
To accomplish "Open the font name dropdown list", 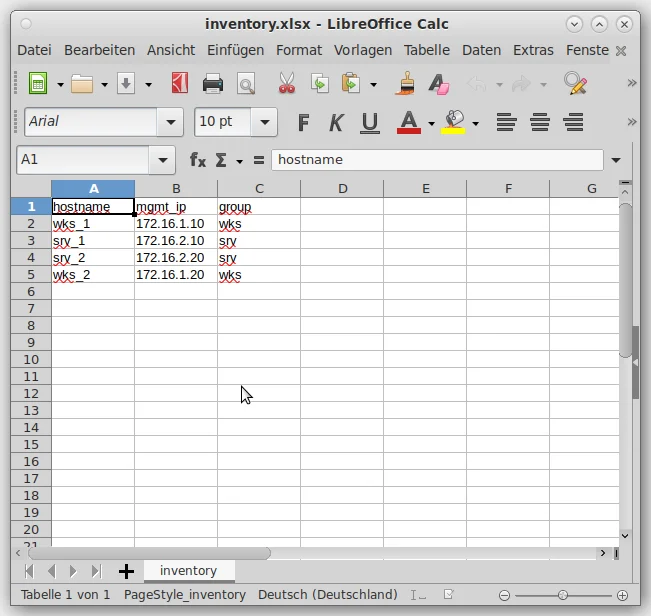I will [x=170, y=122].
